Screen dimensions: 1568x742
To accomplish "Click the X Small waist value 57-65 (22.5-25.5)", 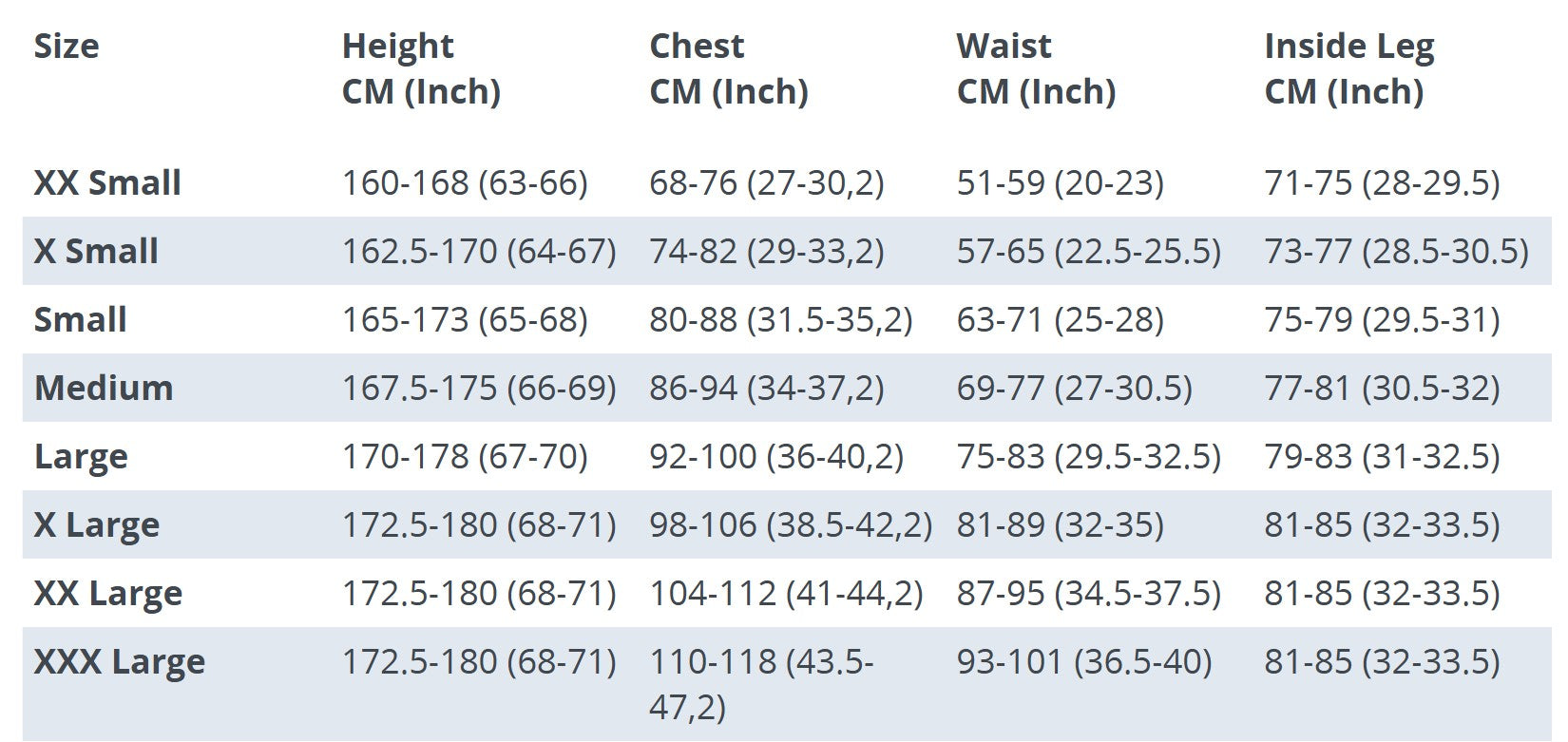I will point(1089,251).
